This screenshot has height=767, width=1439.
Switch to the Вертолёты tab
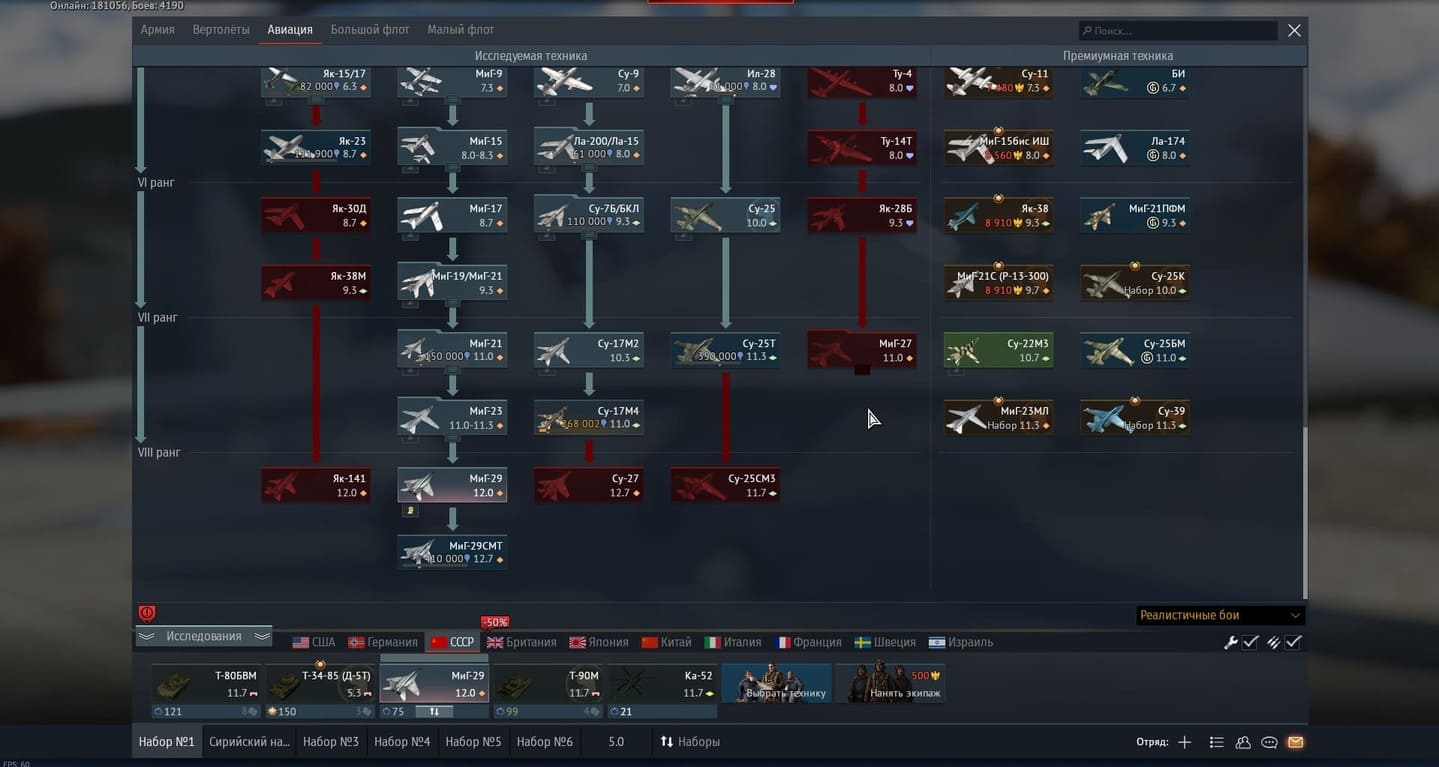point(221,30)
